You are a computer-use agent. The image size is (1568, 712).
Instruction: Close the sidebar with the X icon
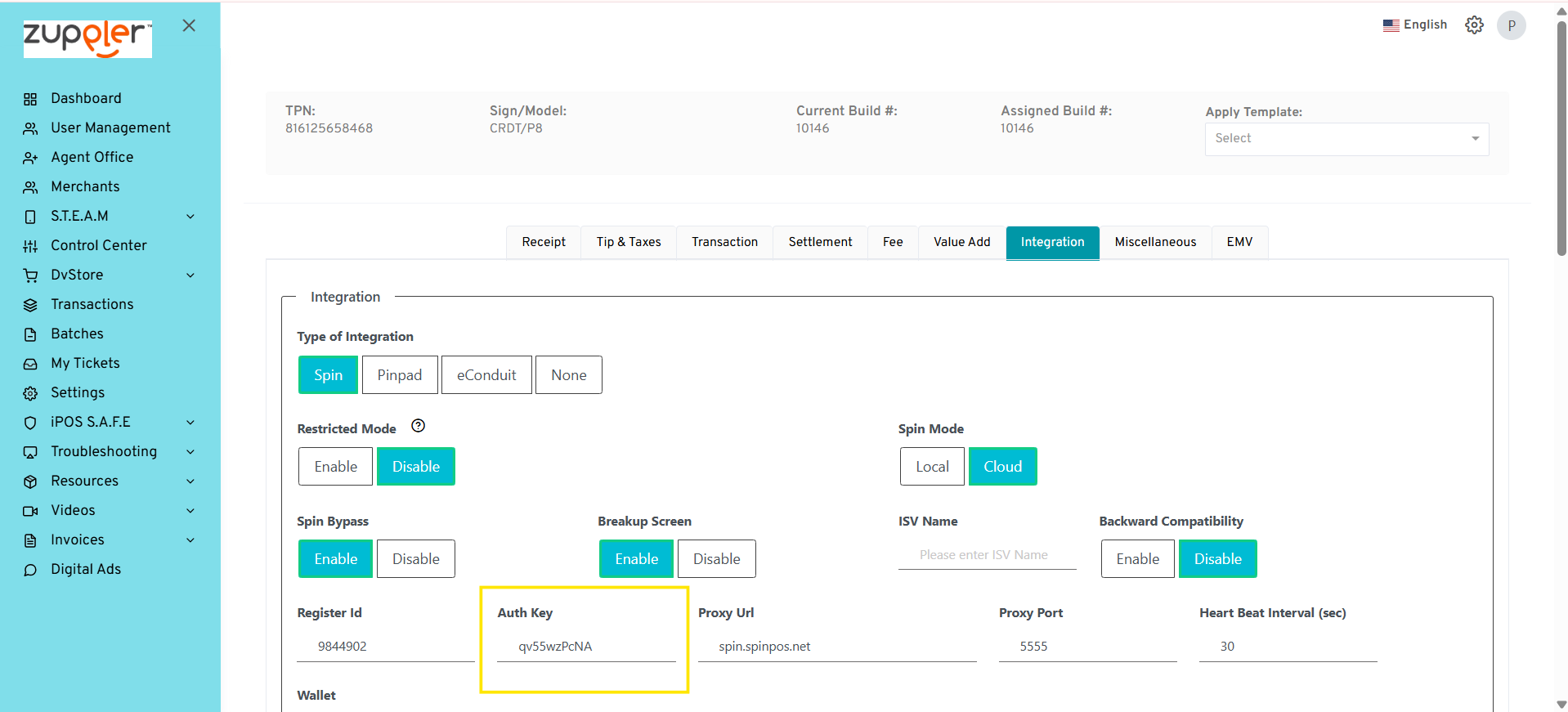click(x=189, y=25)
